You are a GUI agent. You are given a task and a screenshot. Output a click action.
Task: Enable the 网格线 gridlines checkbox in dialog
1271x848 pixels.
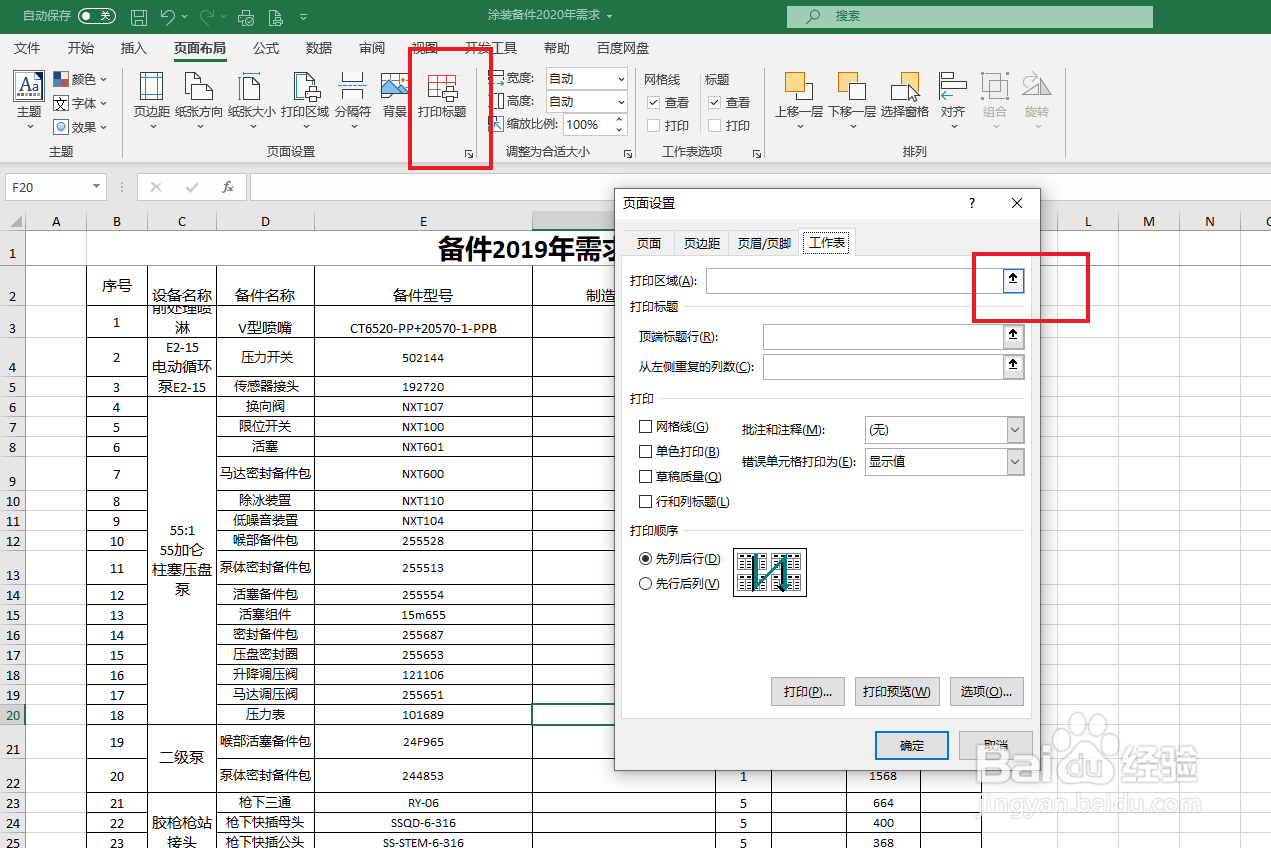pyautogui.click(x=645, y=427)
